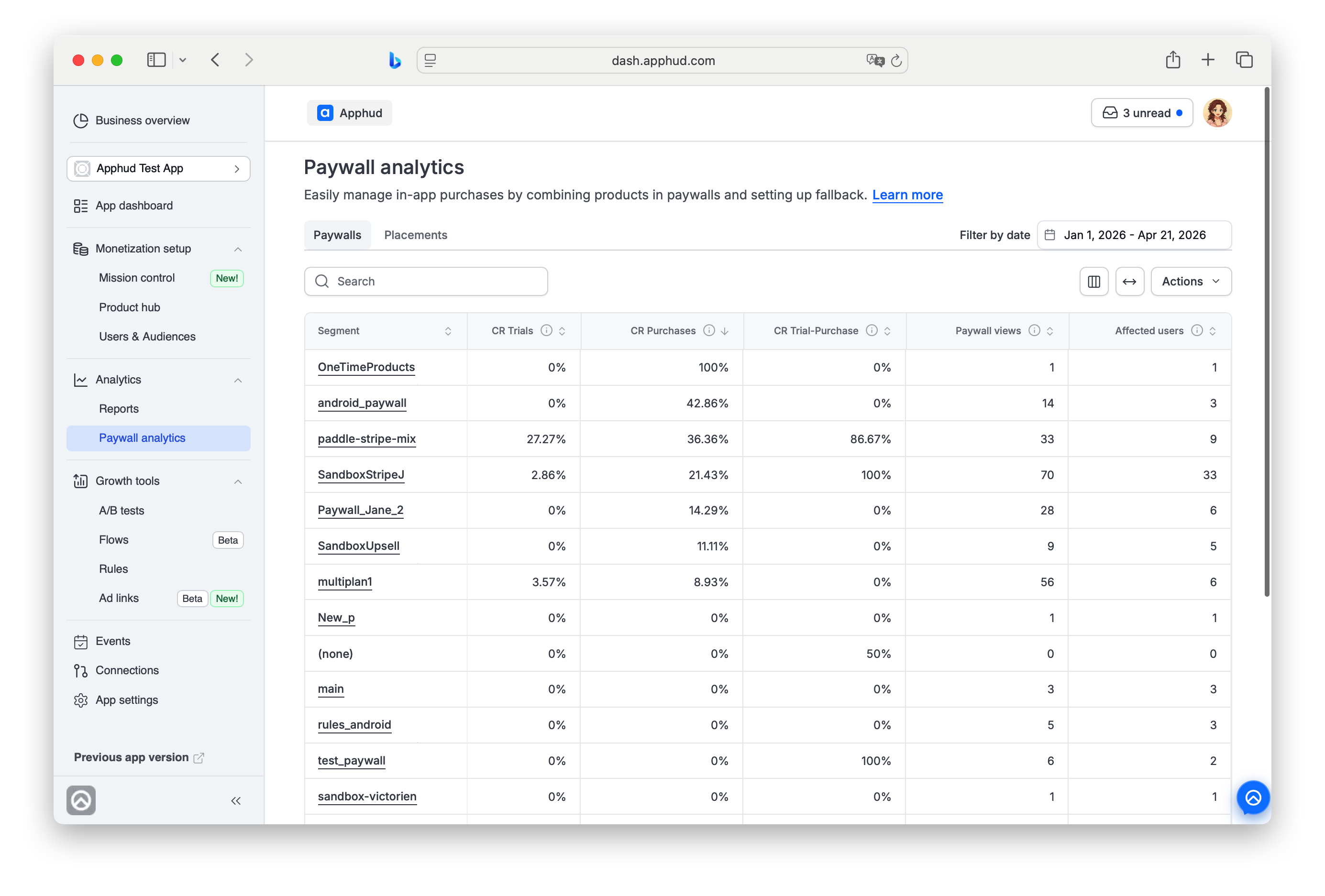Open multiplan1 paywall link

(345, 582)
